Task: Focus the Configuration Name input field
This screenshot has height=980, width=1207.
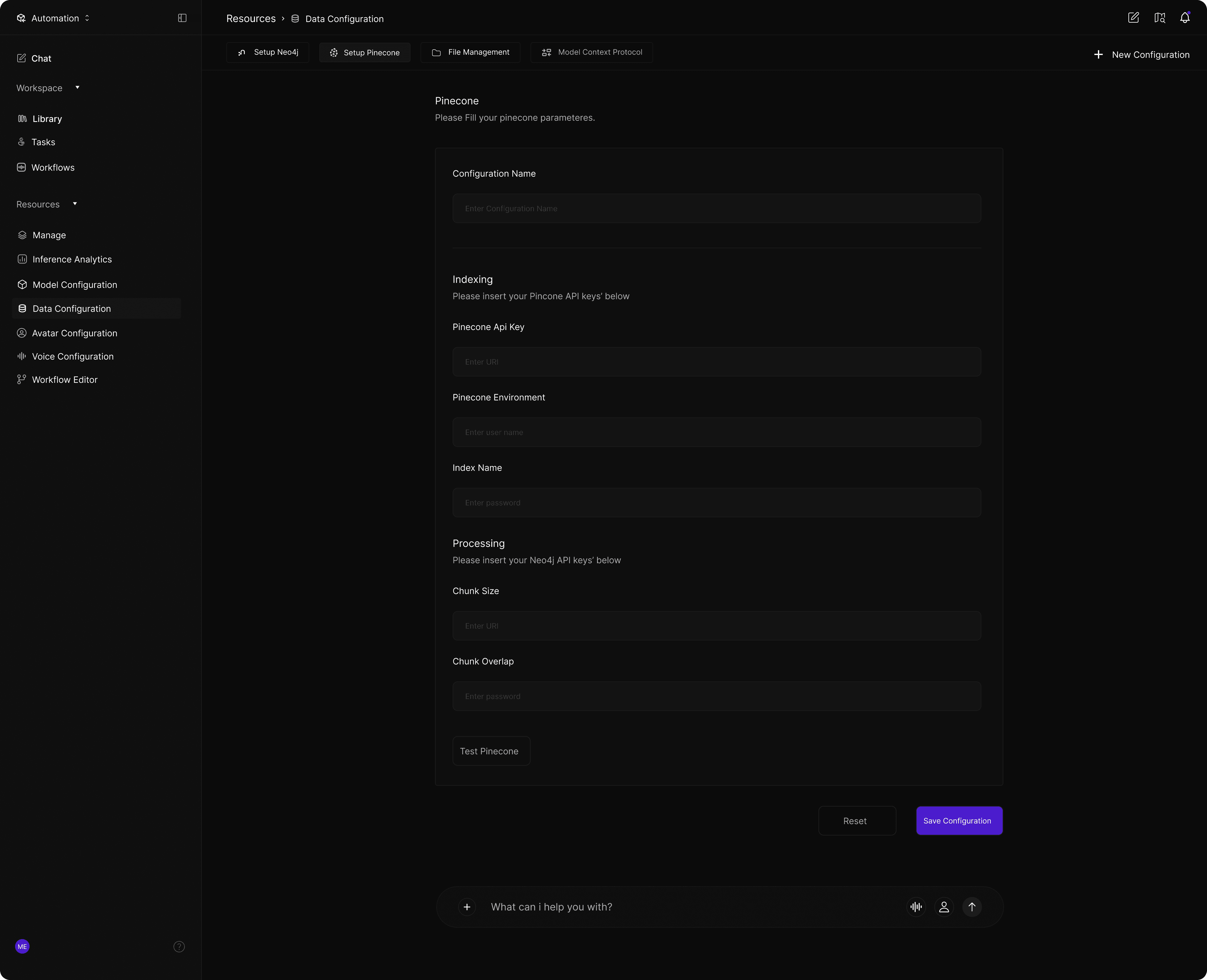Action: pyautogui.click(x=716, y=208)
